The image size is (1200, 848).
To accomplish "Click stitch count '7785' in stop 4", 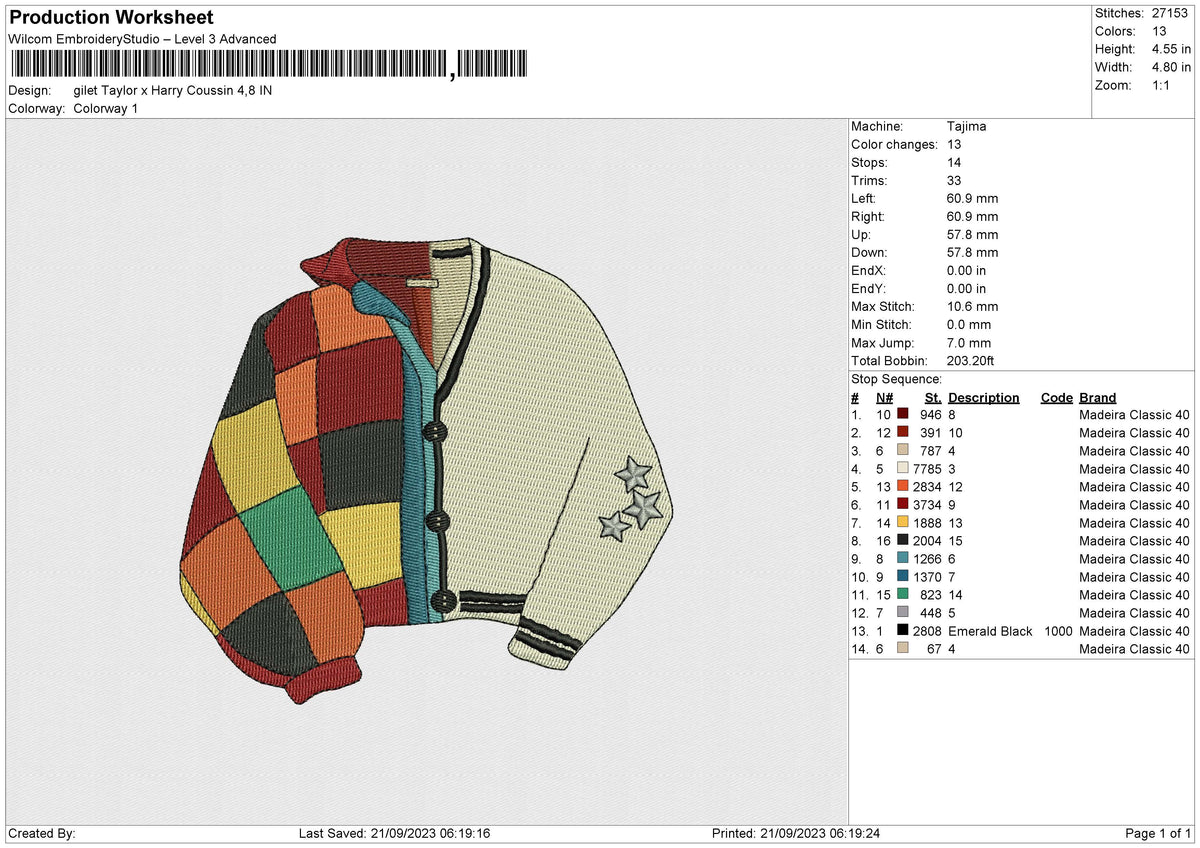I will pyautogui.click(x=928, y=468).
